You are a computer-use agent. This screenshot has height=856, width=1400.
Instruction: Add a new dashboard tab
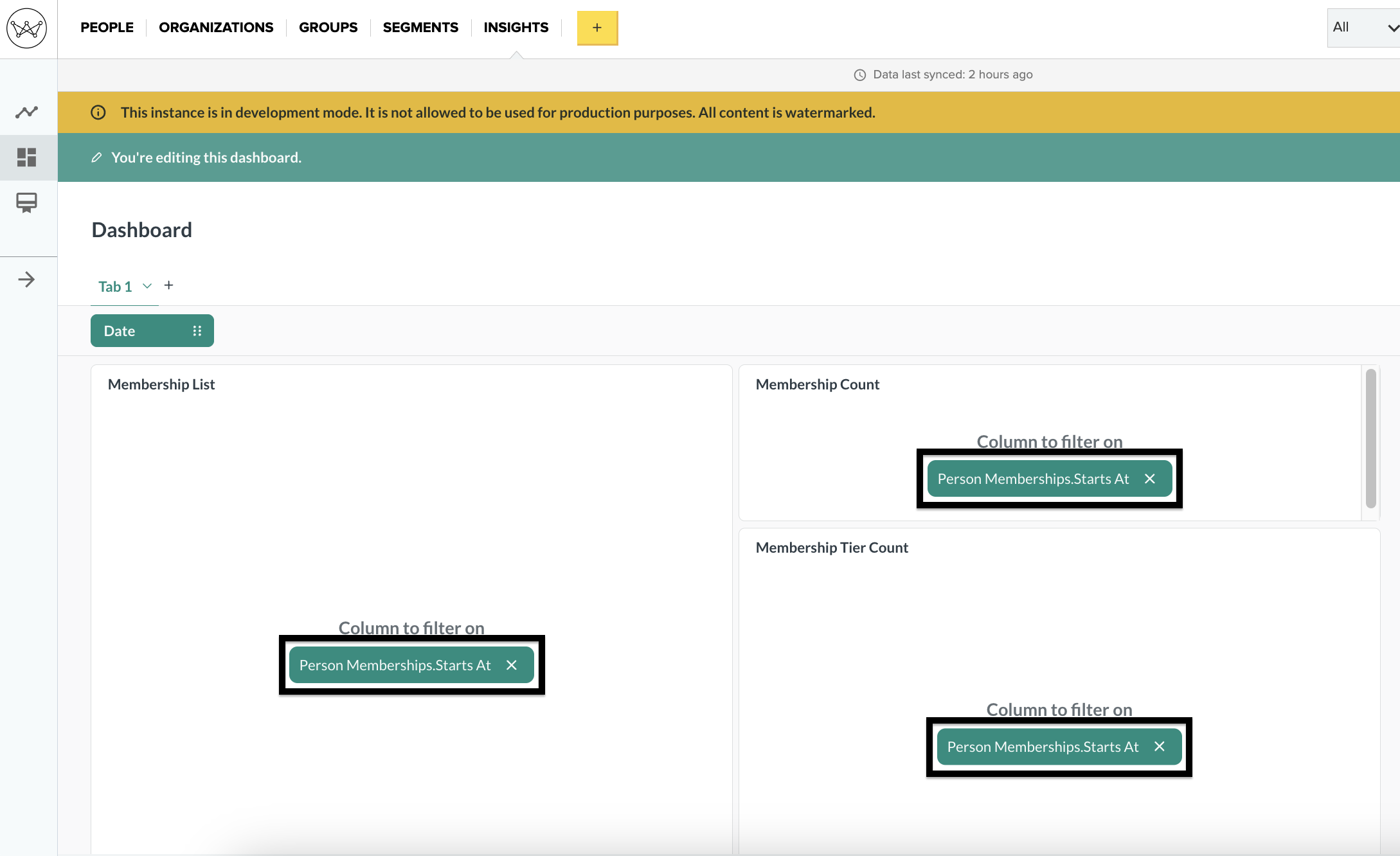169,285
